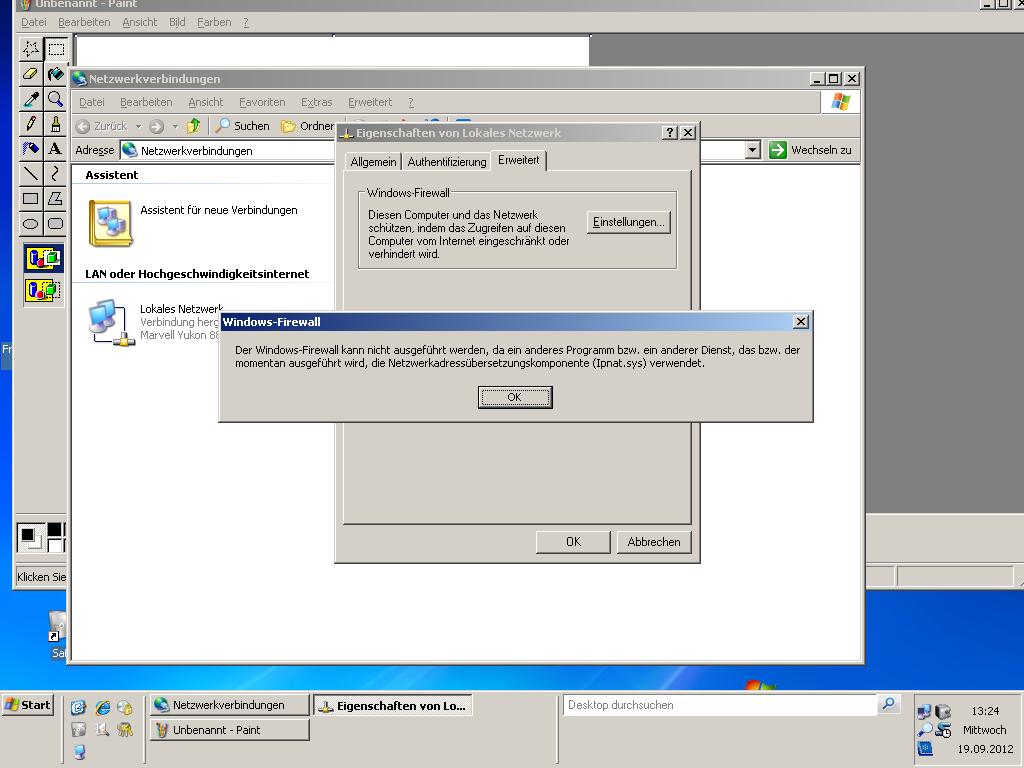
Task: Expand the Adresse bar dropdown
Action: click(x=752, y=150)
